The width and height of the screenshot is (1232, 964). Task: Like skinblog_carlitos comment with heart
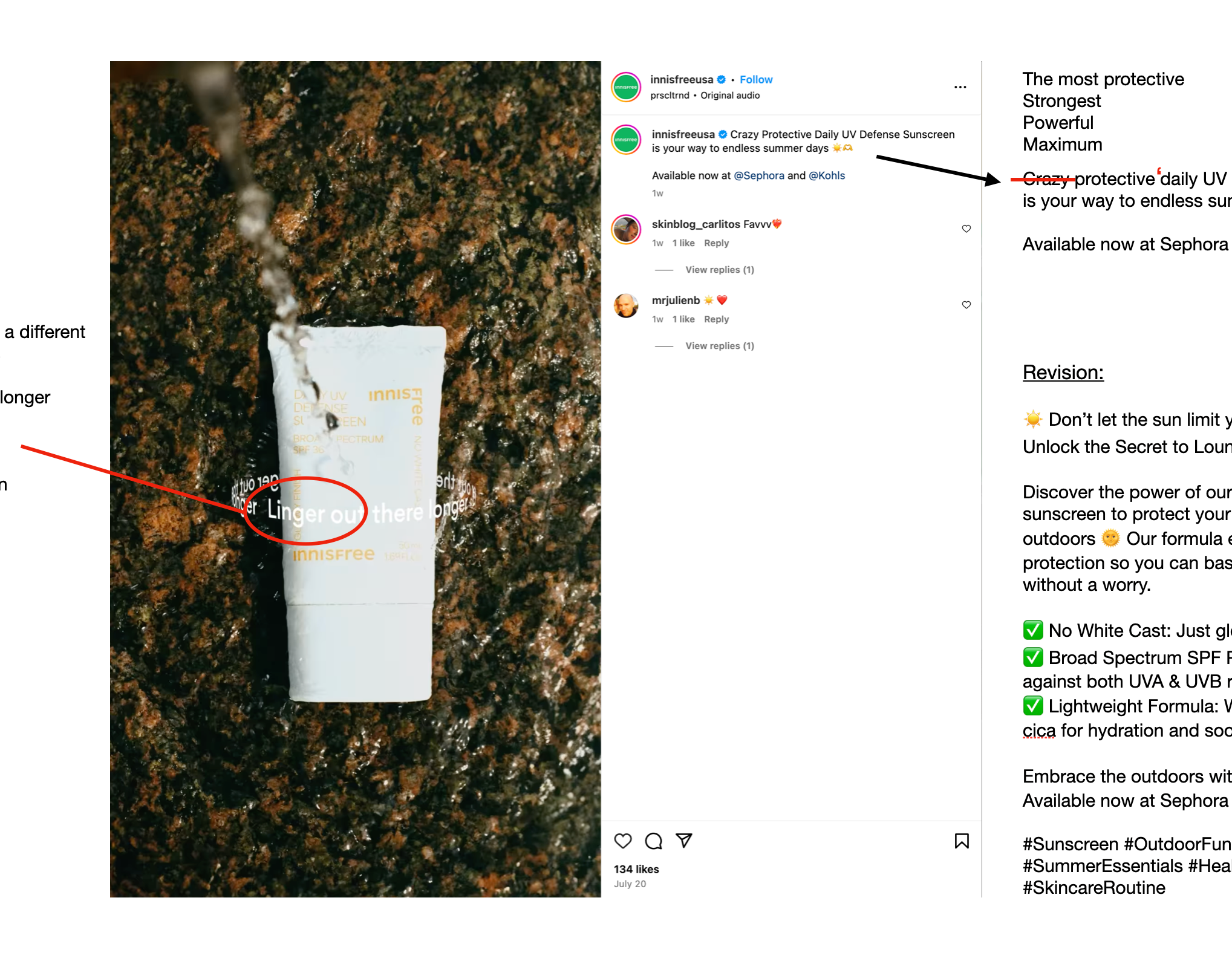[x=966, y=229]
